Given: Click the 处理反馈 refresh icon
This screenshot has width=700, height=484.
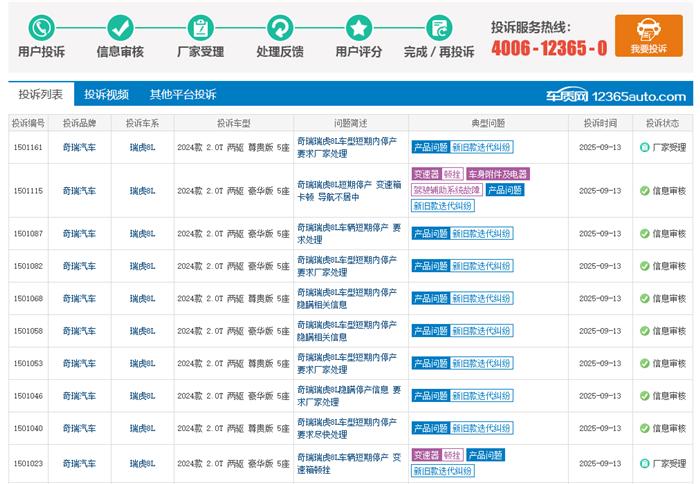Looking at the screenshot, I should point(280,27).
